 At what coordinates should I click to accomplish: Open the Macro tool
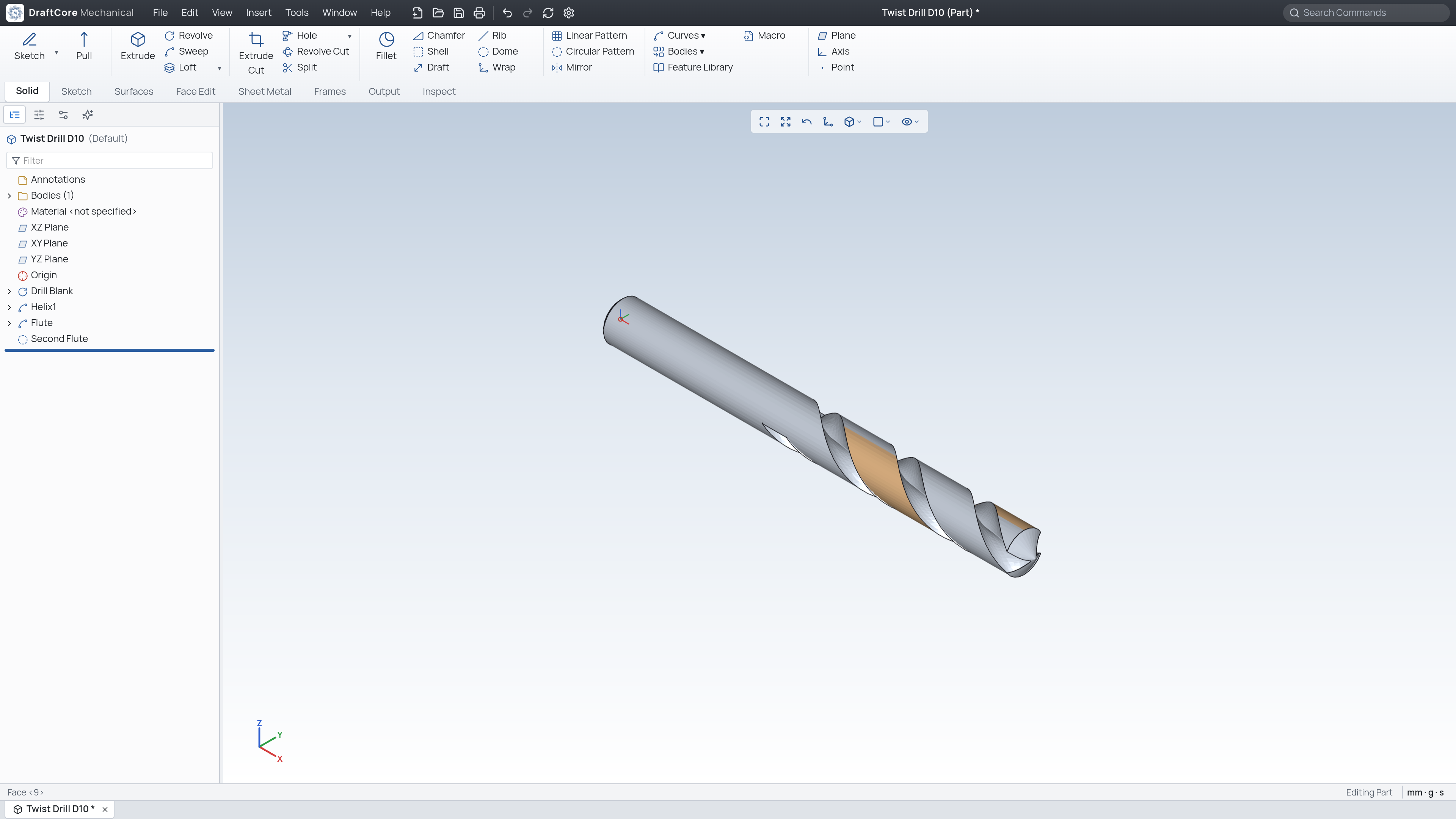[765, 36]
